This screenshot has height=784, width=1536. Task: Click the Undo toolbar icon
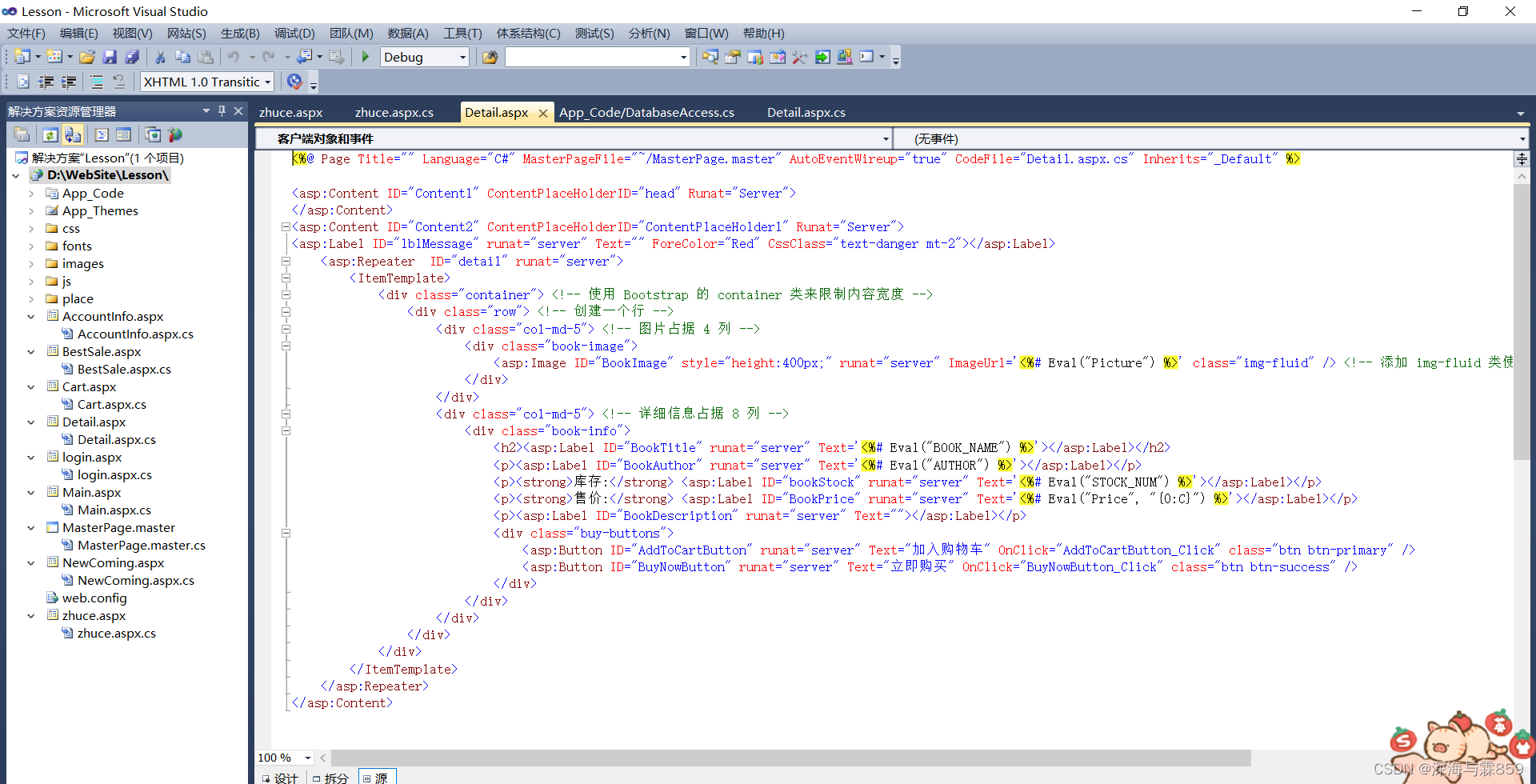[234, 57]
